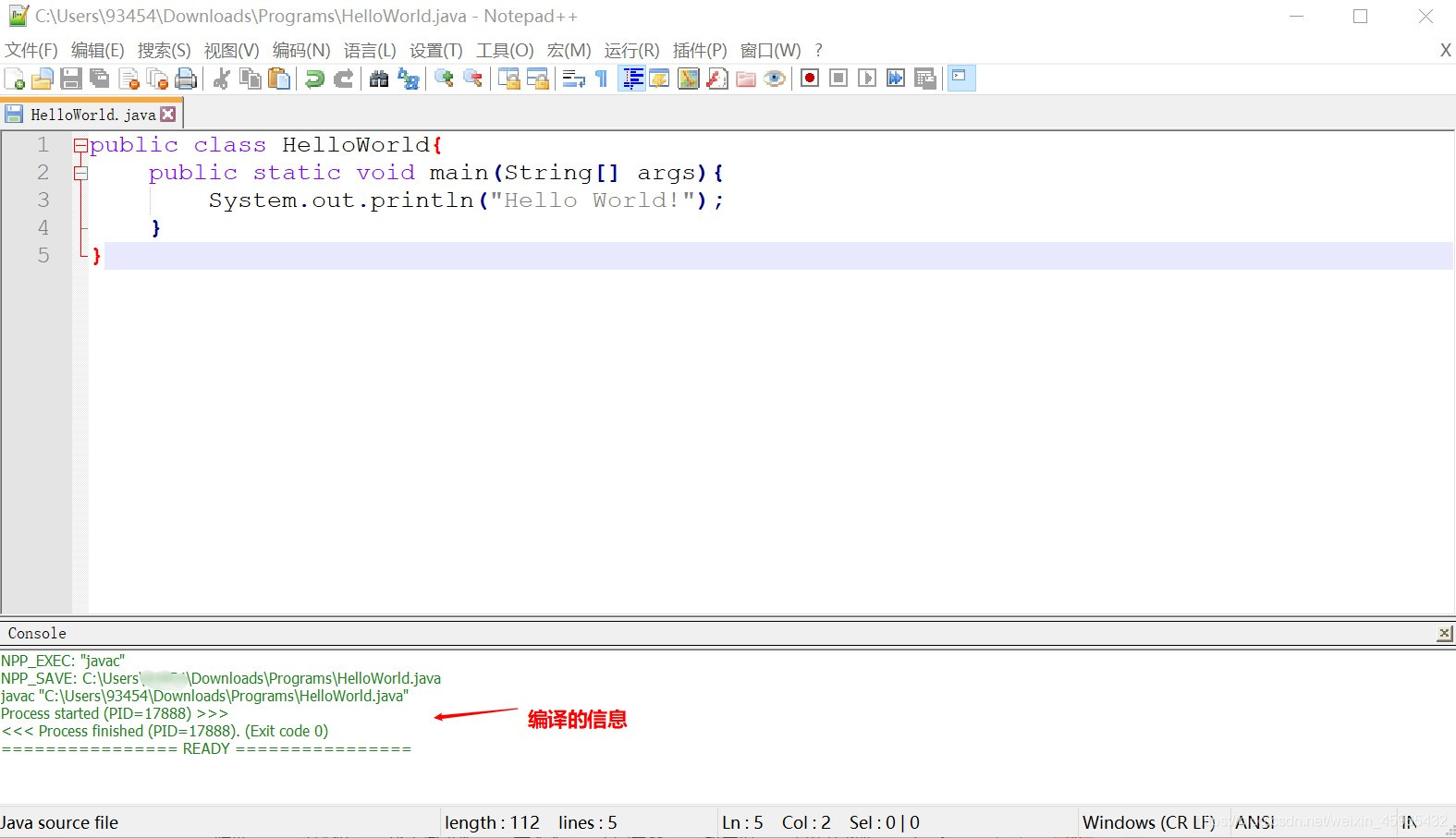Run macro multiple times icon
The image size is (1456, 838).
click(x=896, y=79)
